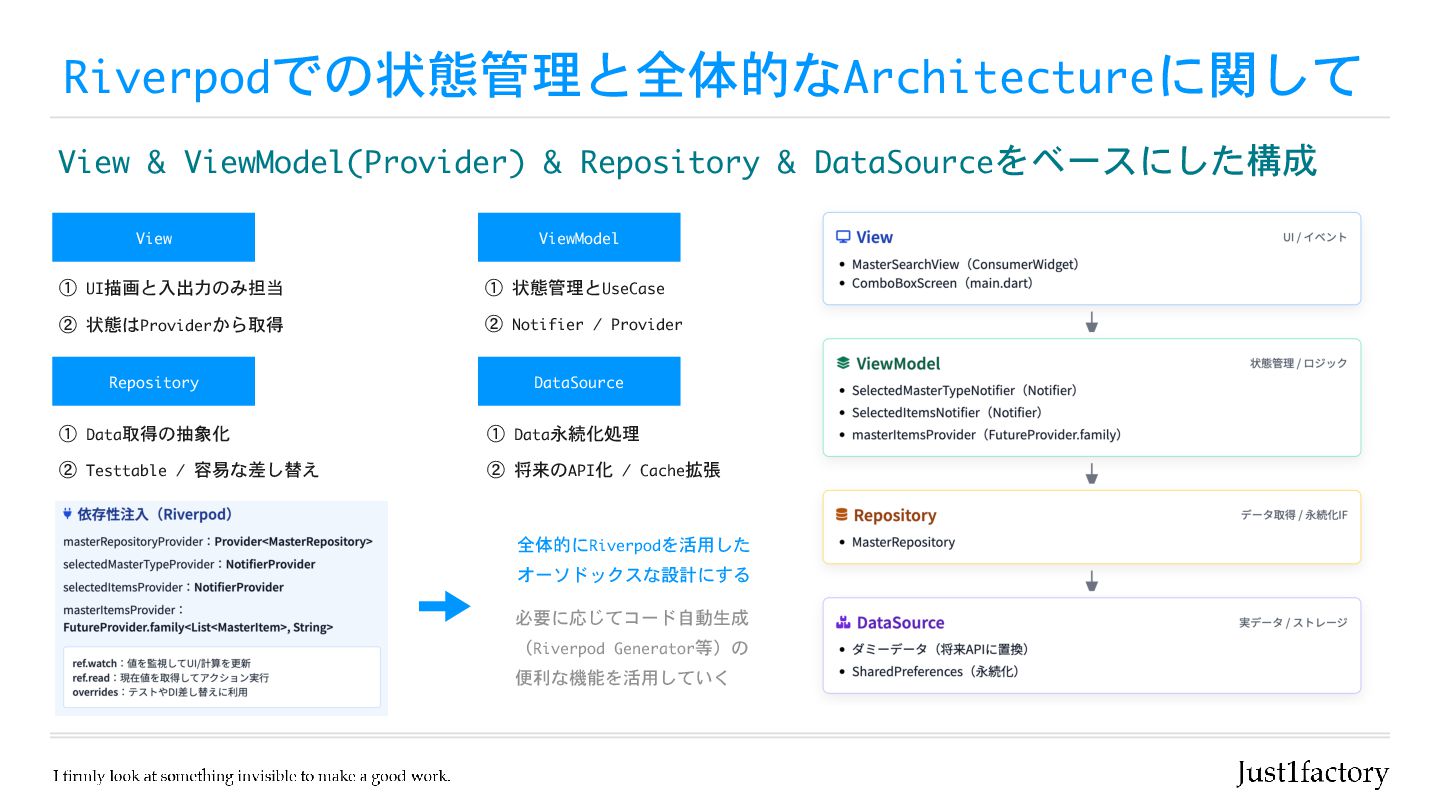Viewport: 1440px width, 810px height.
Task: Click the gray text （Riverpod Generator等）の
Action: click(x=632, y=648)
